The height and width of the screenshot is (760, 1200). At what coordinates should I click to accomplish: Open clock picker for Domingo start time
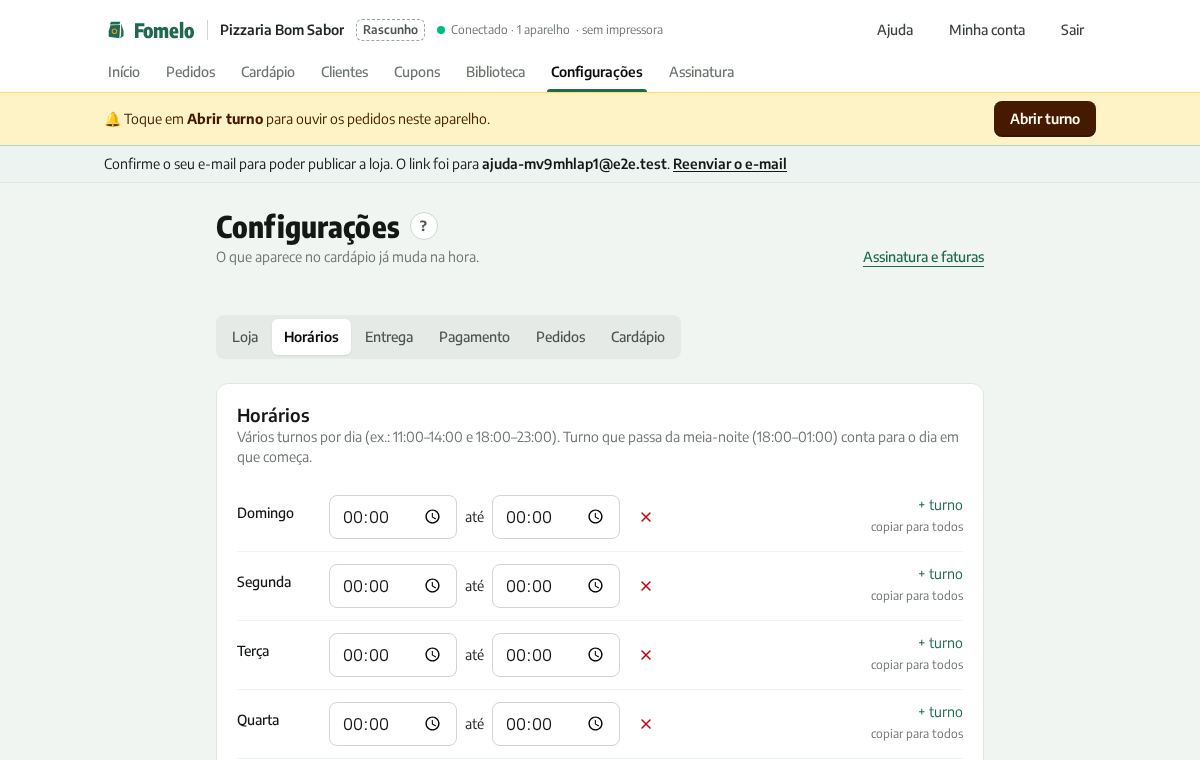pyautogui.click(x=432, y=517)
